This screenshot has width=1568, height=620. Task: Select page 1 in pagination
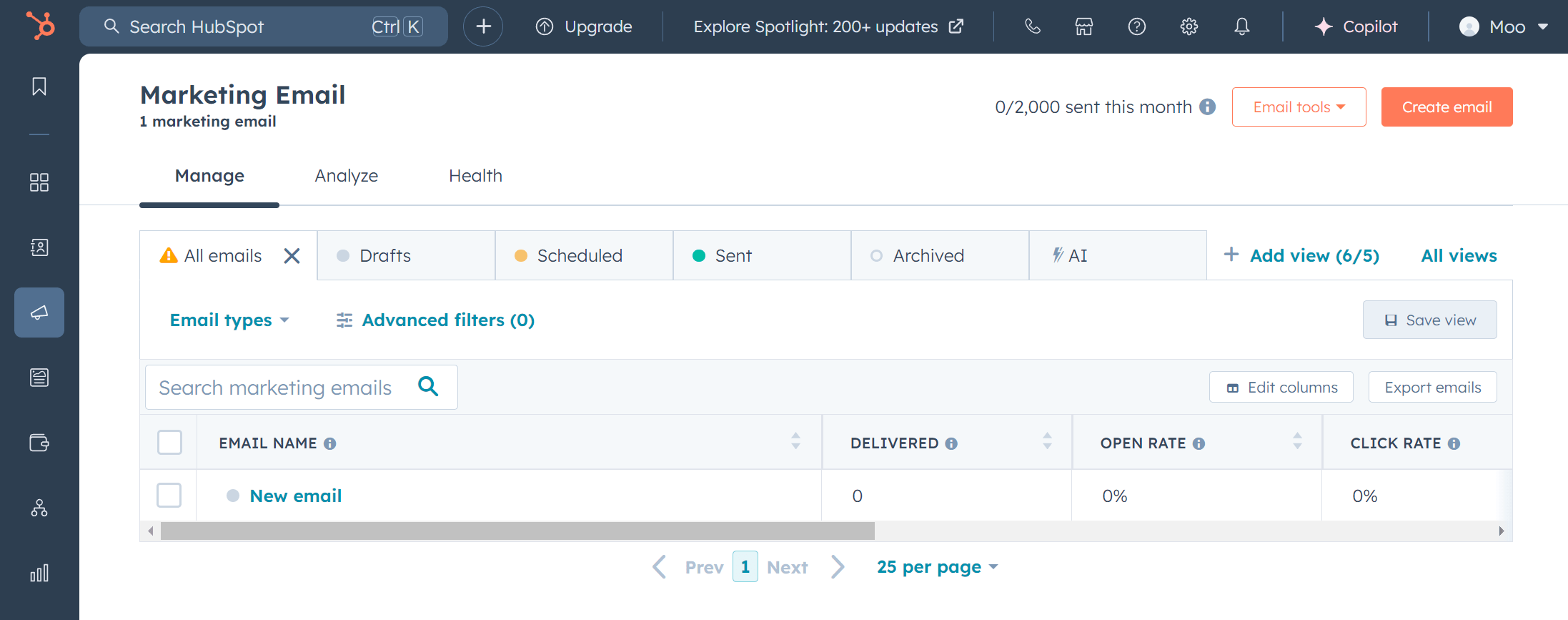(x=745, y=567)
